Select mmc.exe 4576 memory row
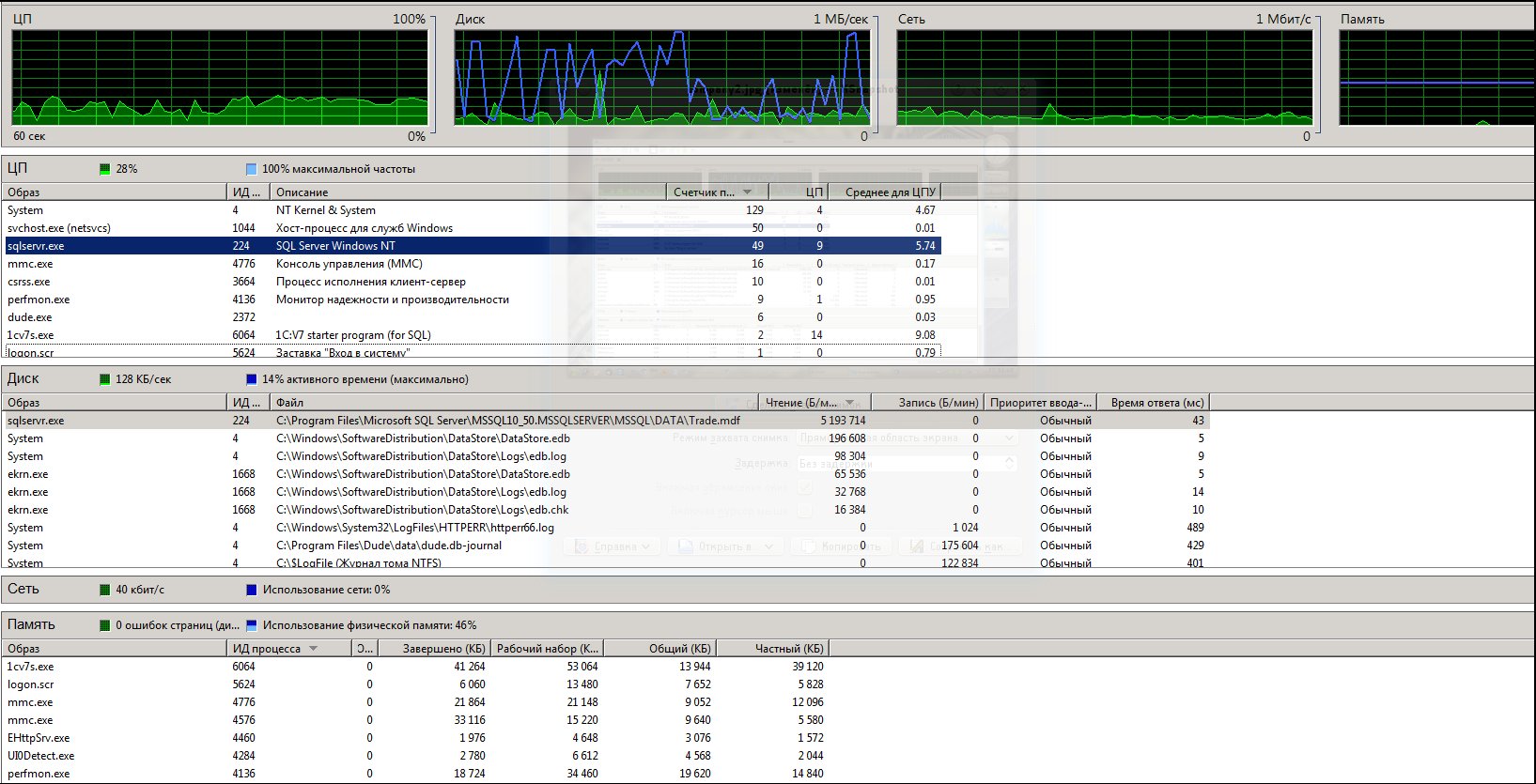Image resolution: width=1536 pixels, height=784 pixels. point(416,720)
